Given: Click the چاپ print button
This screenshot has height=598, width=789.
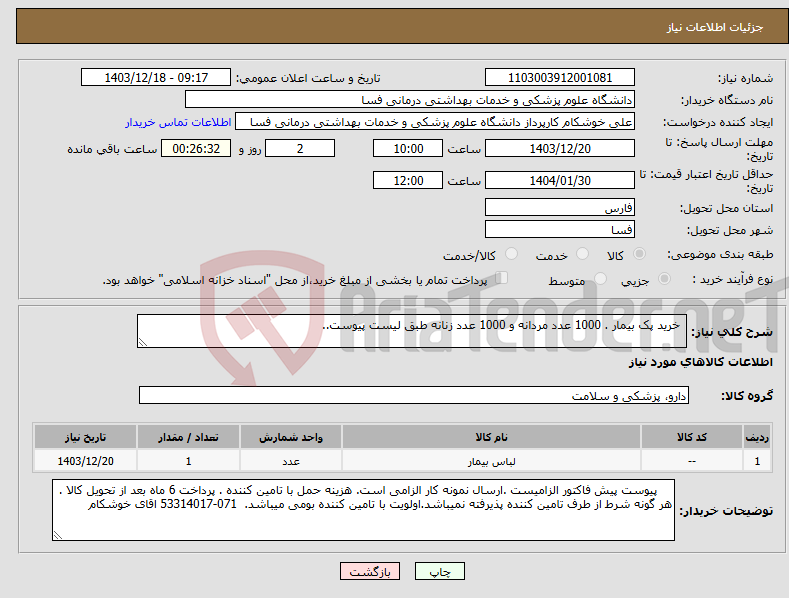Looking at the screenshot, I should click(440, 571).
